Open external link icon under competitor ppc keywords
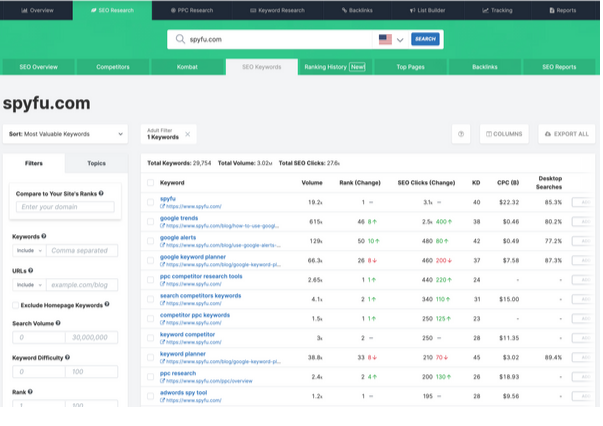The width and height of the screenshot is (603, 426). (162, 323)
